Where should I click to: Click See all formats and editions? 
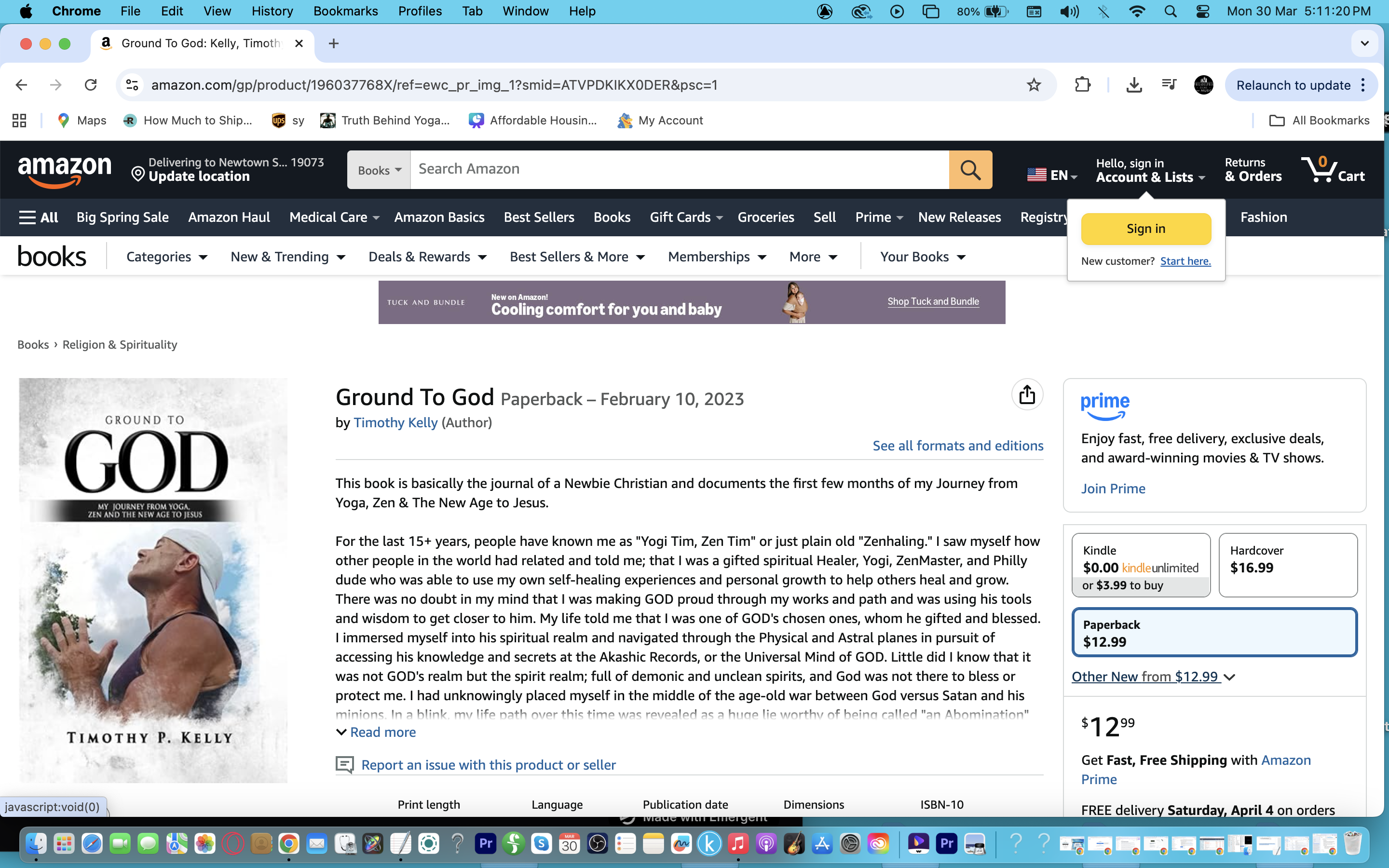click(x=958, y=446)
